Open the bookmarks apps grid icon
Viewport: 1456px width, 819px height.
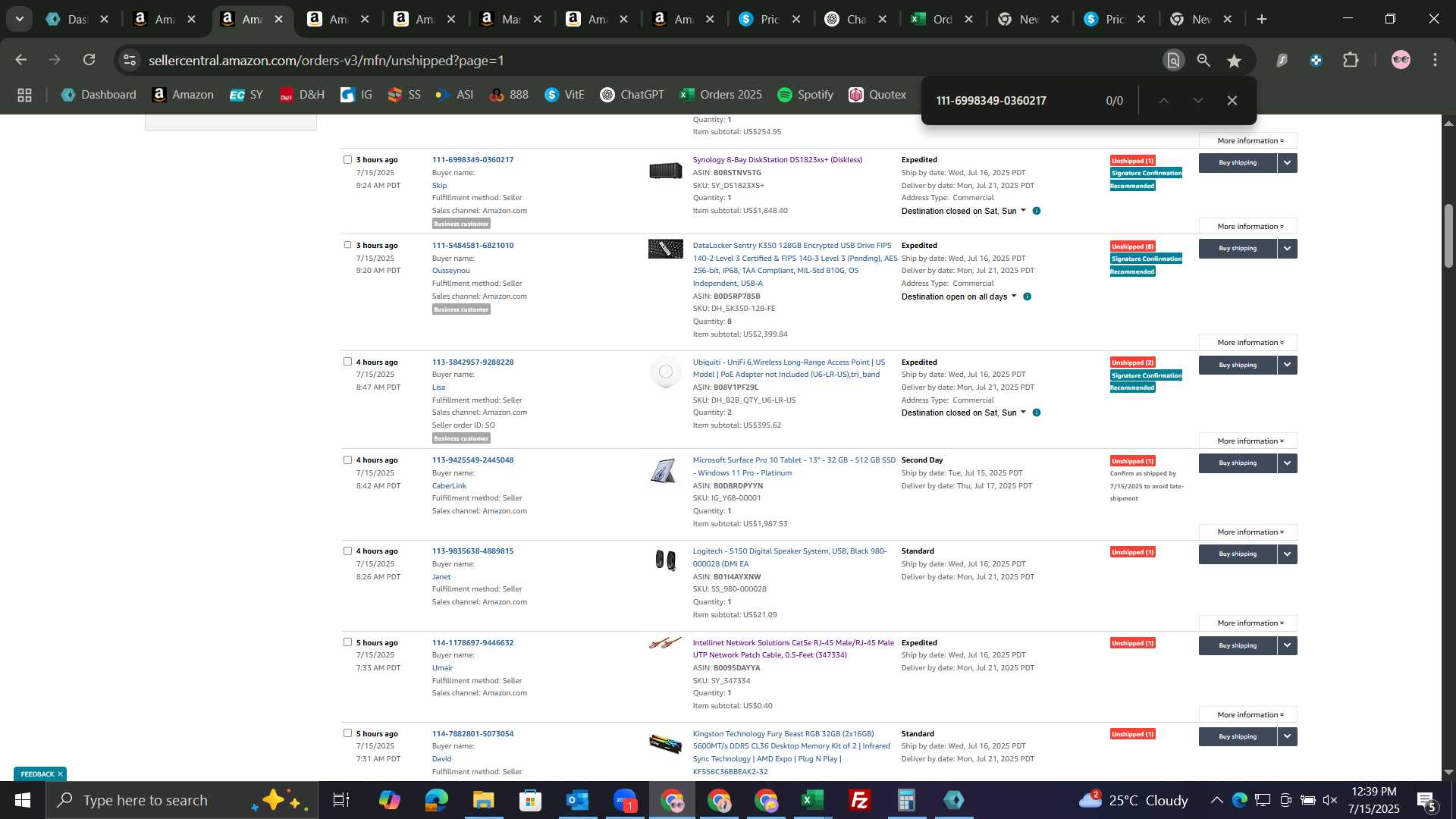[x=24, y=95]
